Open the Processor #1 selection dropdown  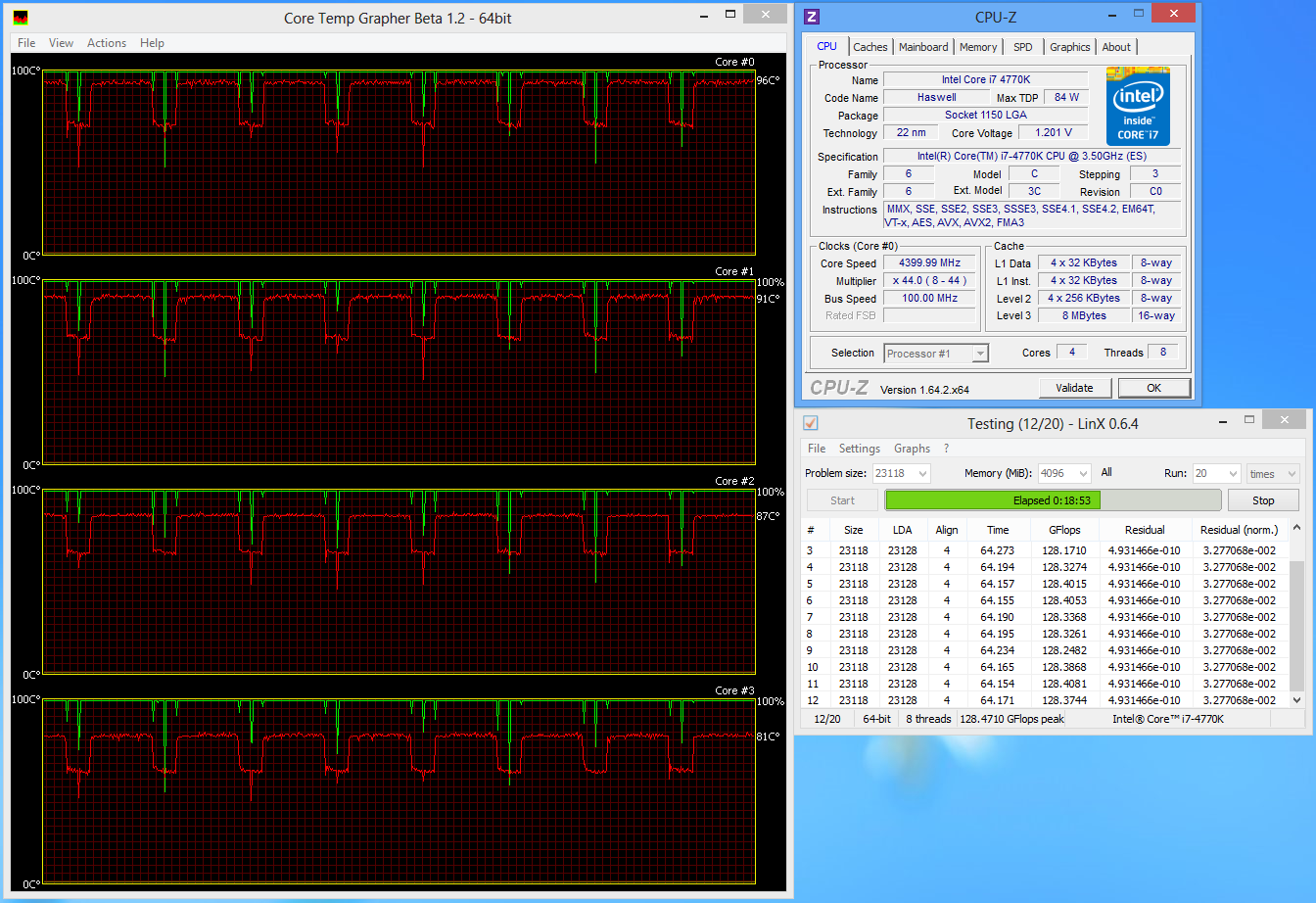[980, 354]
